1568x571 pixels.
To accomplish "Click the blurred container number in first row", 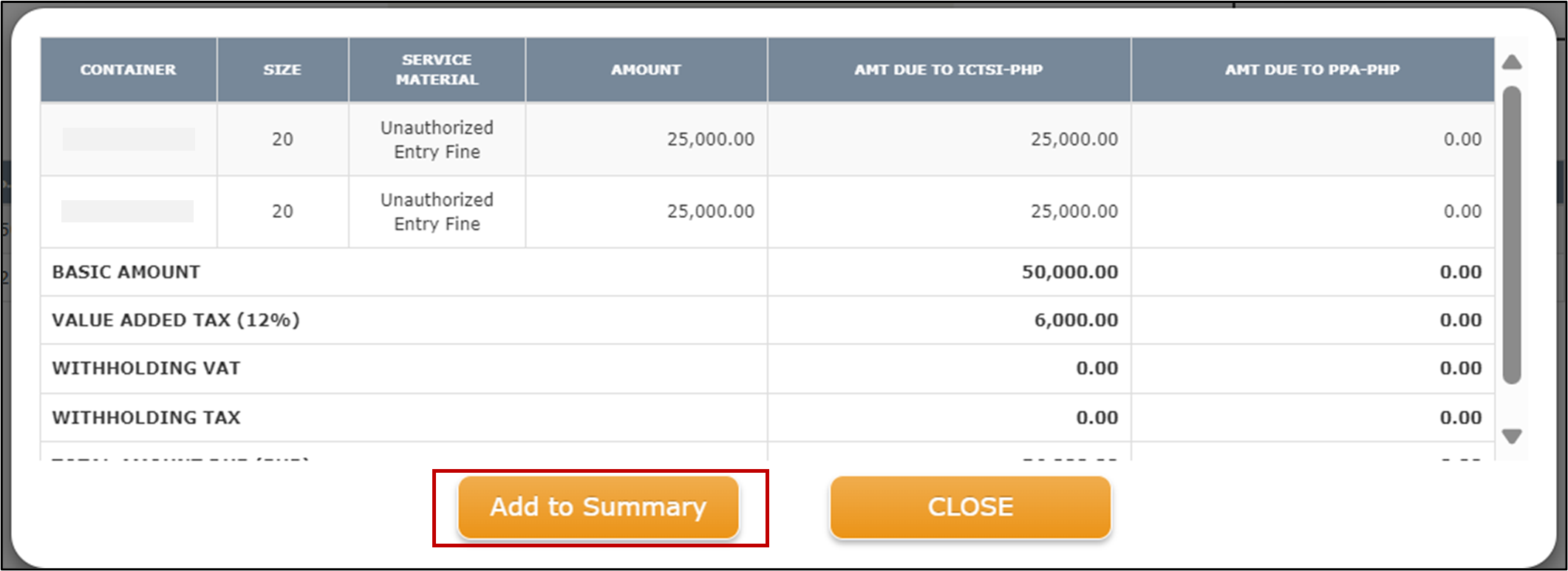I will (x=127, y=139).
